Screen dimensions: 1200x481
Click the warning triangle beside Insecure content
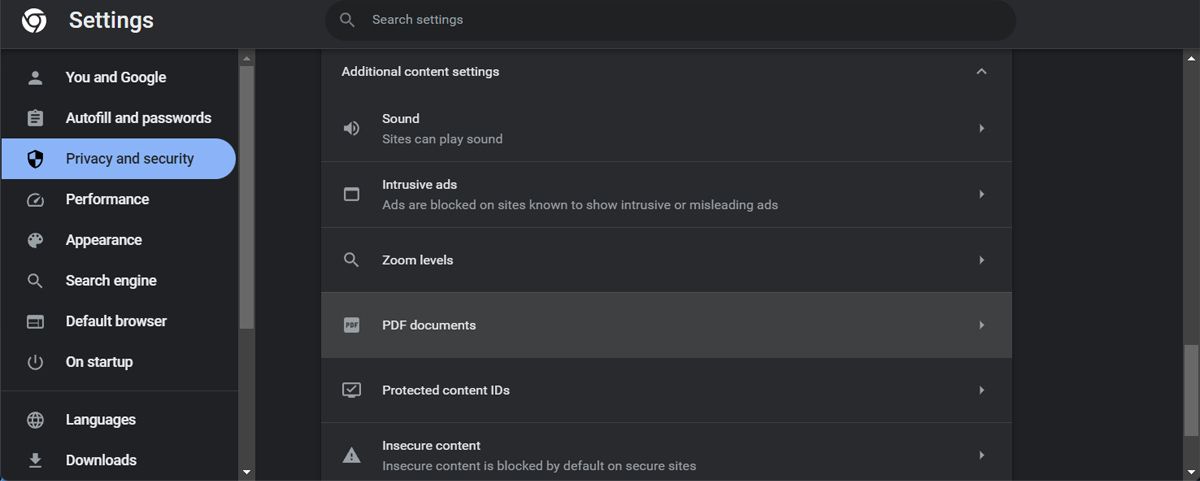point(351,455)
